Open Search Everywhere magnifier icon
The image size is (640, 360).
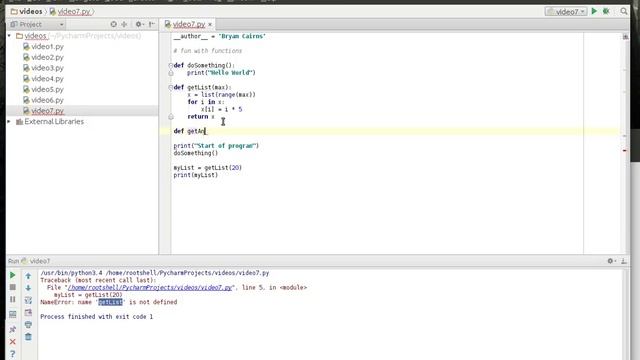(x=624, y=11)
